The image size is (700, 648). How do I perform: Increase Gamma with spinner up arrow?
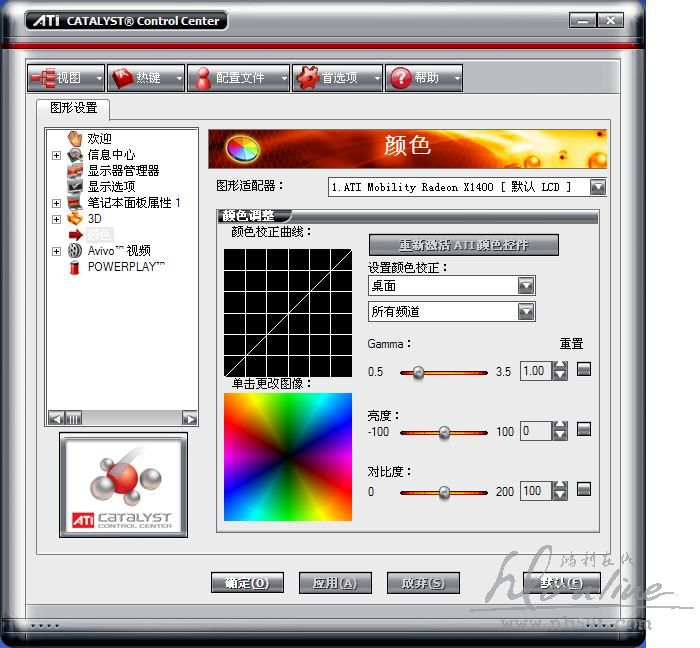(x=560, y=366)
